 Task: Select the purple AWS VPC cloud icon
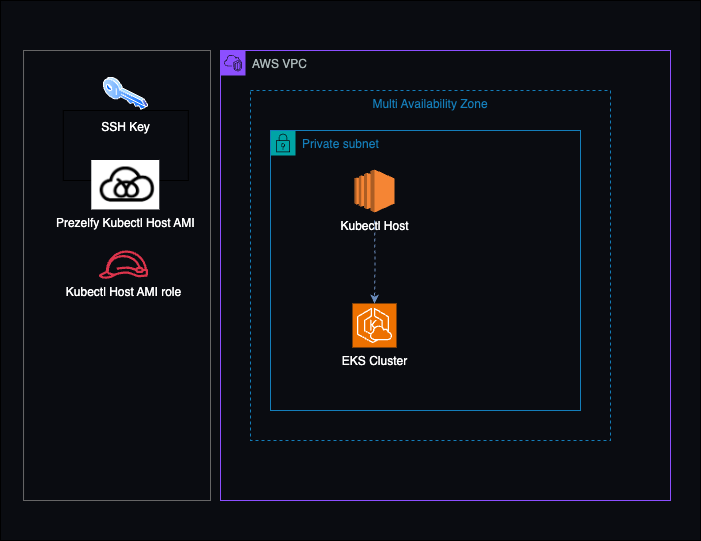(233, 63)
